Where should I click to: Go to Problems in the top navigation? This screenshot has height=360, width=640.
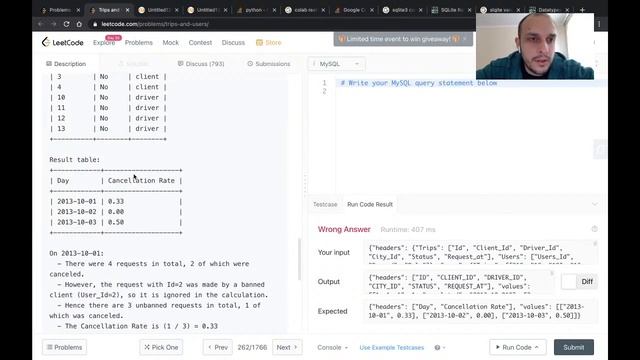coord(139,42)
